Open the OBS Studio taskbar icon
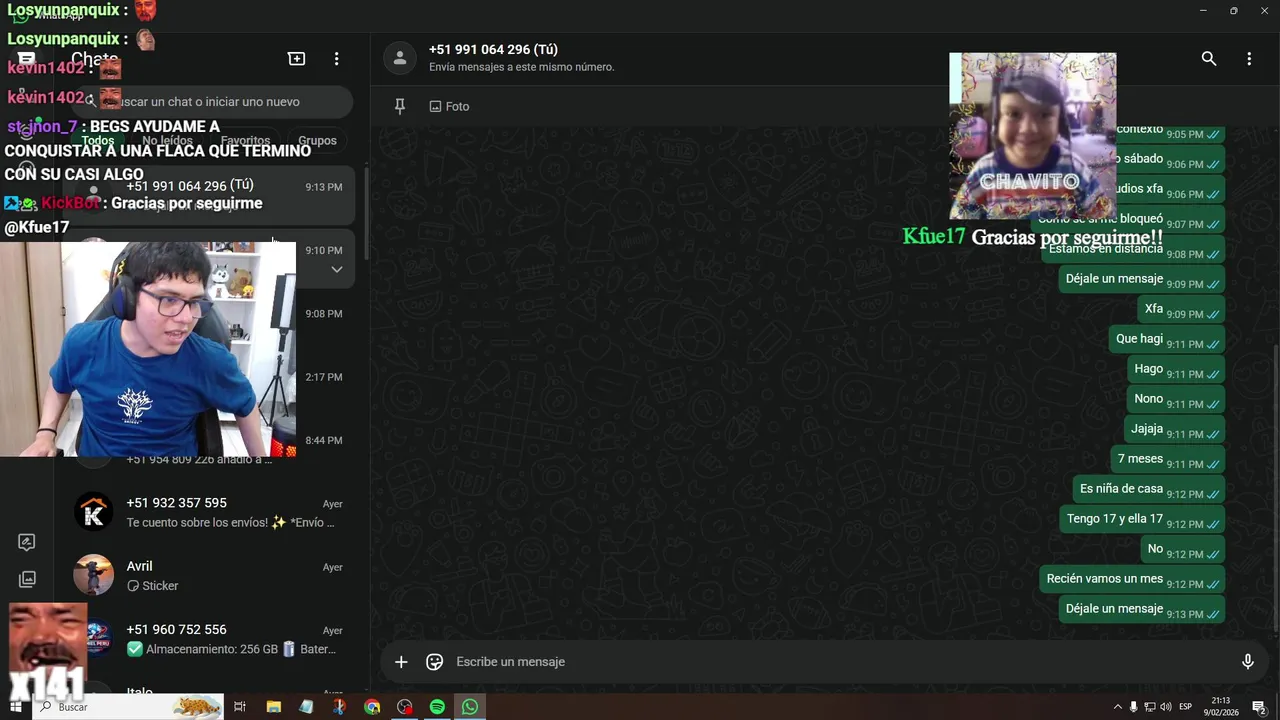Viewport: 1280px width, 720px height. tap(404, 707)
